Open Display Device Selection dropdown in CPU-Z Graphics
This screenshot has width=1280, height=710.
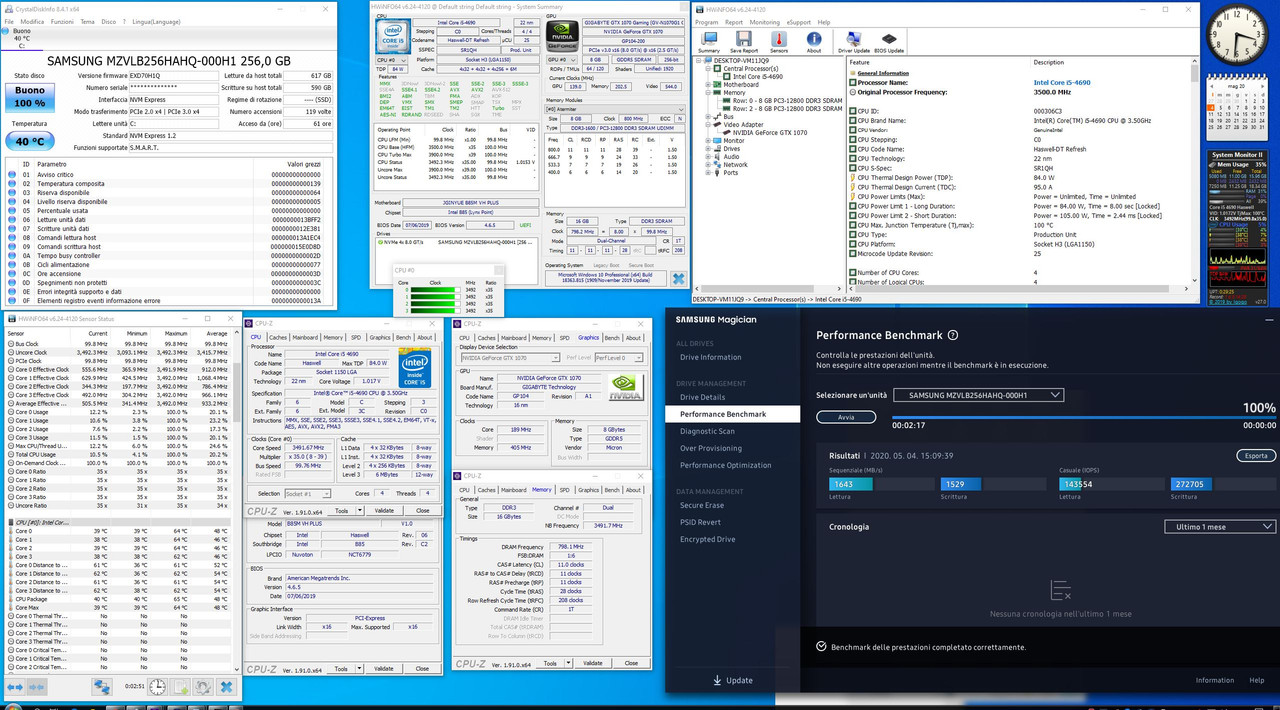pyautogui.click(x=510, y=357)
